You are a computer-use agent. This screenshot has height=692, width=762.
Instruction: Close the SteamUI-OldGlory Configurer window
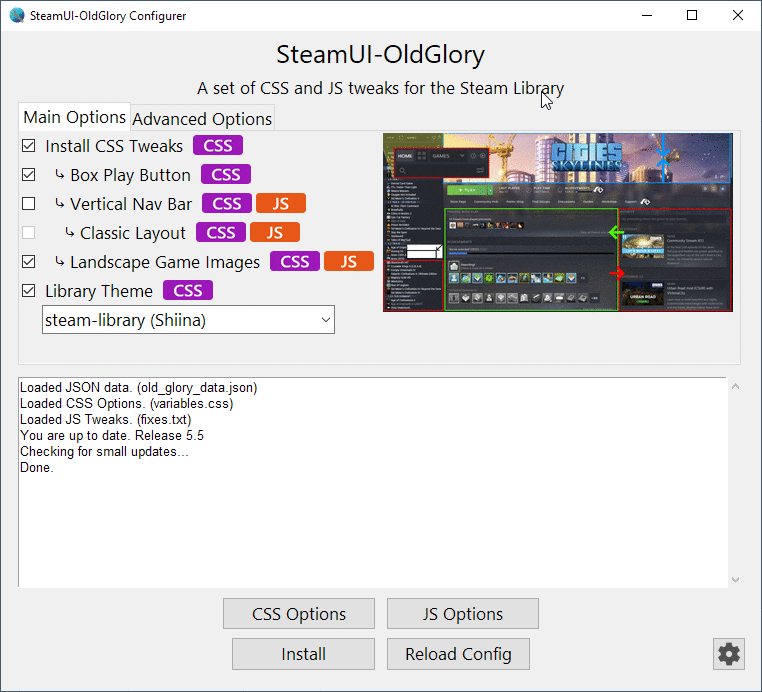738,16
